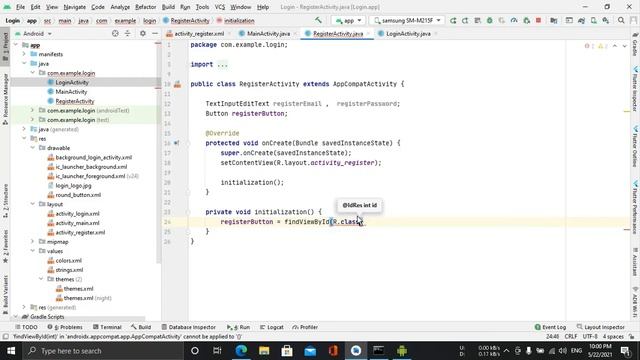Open the app run configuration dropdown
This screenshot has height=360, width=640.
349,20
